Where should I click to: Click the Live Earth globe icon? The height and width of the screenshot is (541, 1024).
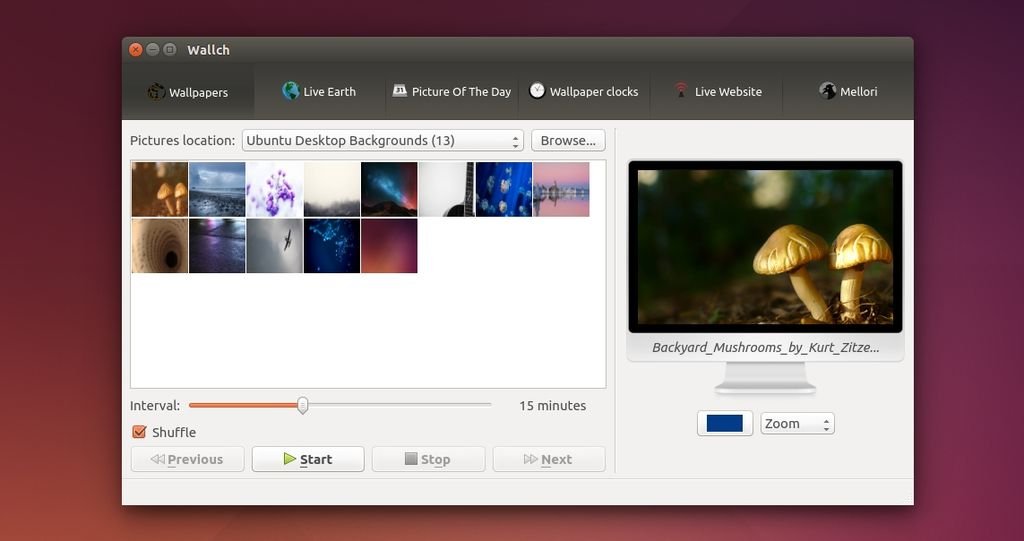tap(291, 91)
